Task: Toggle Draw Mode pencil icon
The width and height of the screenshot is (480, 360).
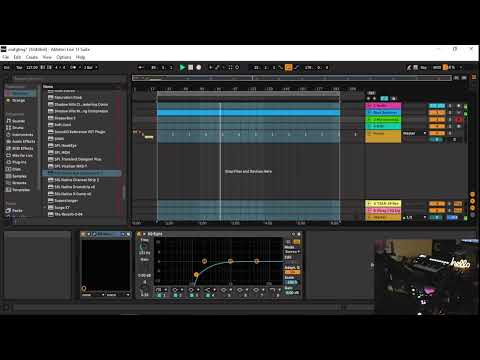Action: 409,67
